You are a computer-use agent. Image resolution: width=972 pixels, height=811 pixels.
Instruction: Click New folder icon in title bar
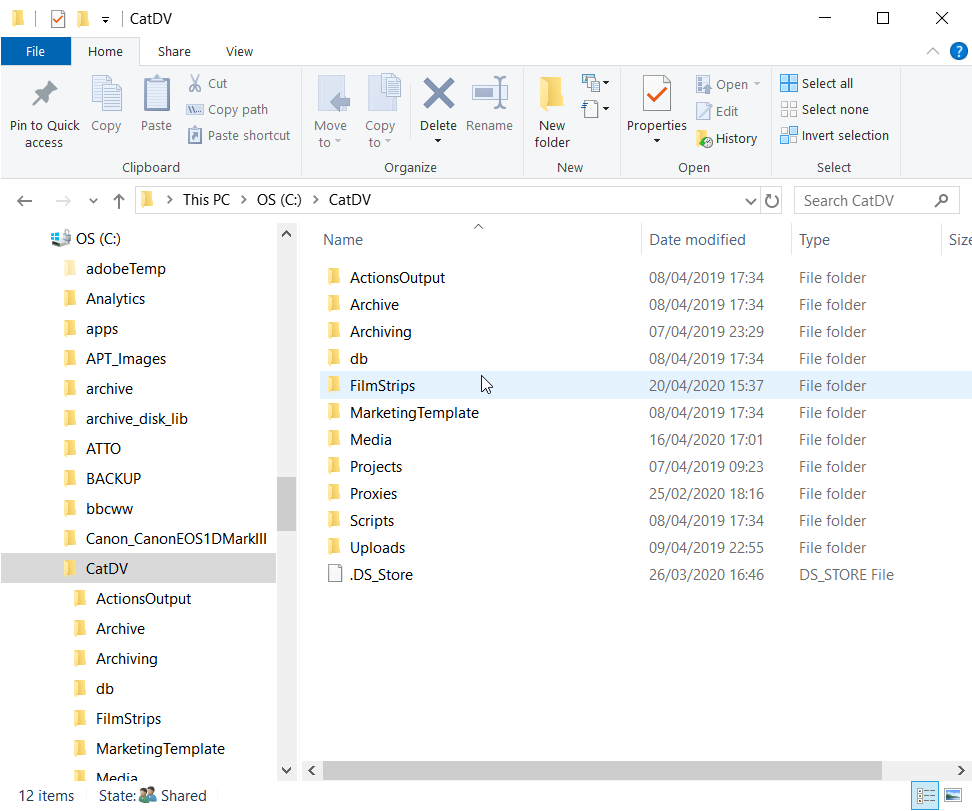[x=83, y=19]
